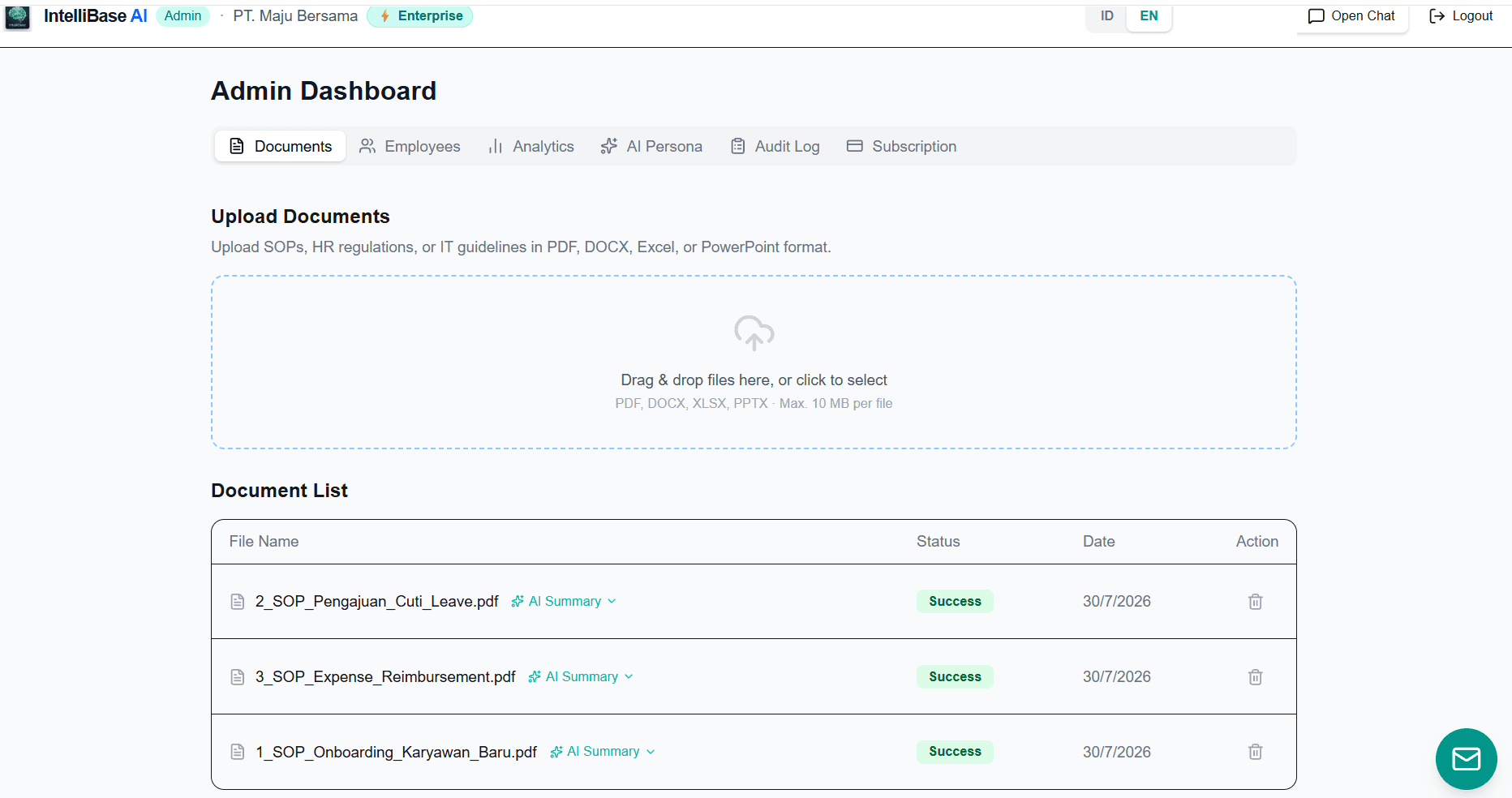Switch language to ID

[1106, 16]
